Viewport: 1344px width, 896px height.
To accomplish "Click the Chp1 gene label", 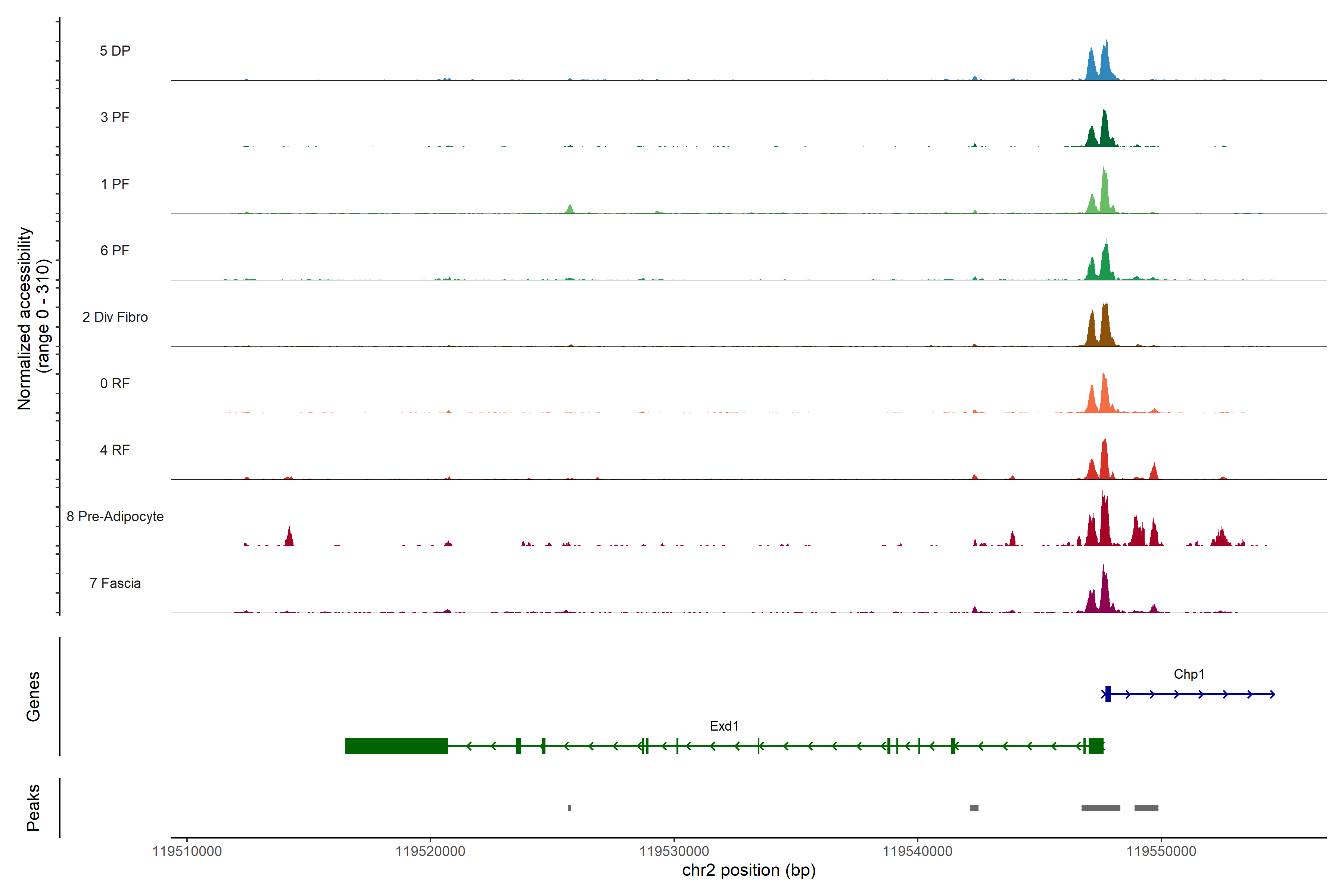I will 1189,674.
